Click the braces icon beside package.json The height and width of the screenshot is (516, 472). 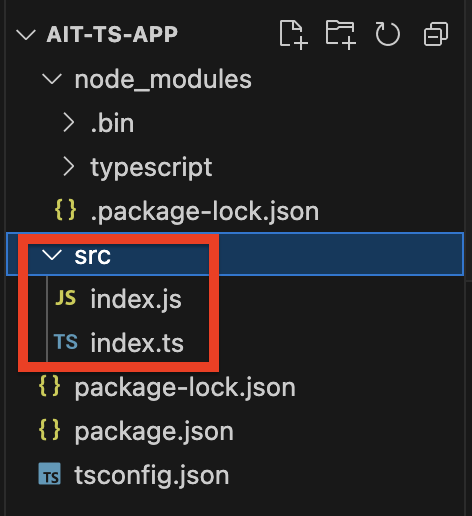49,430
